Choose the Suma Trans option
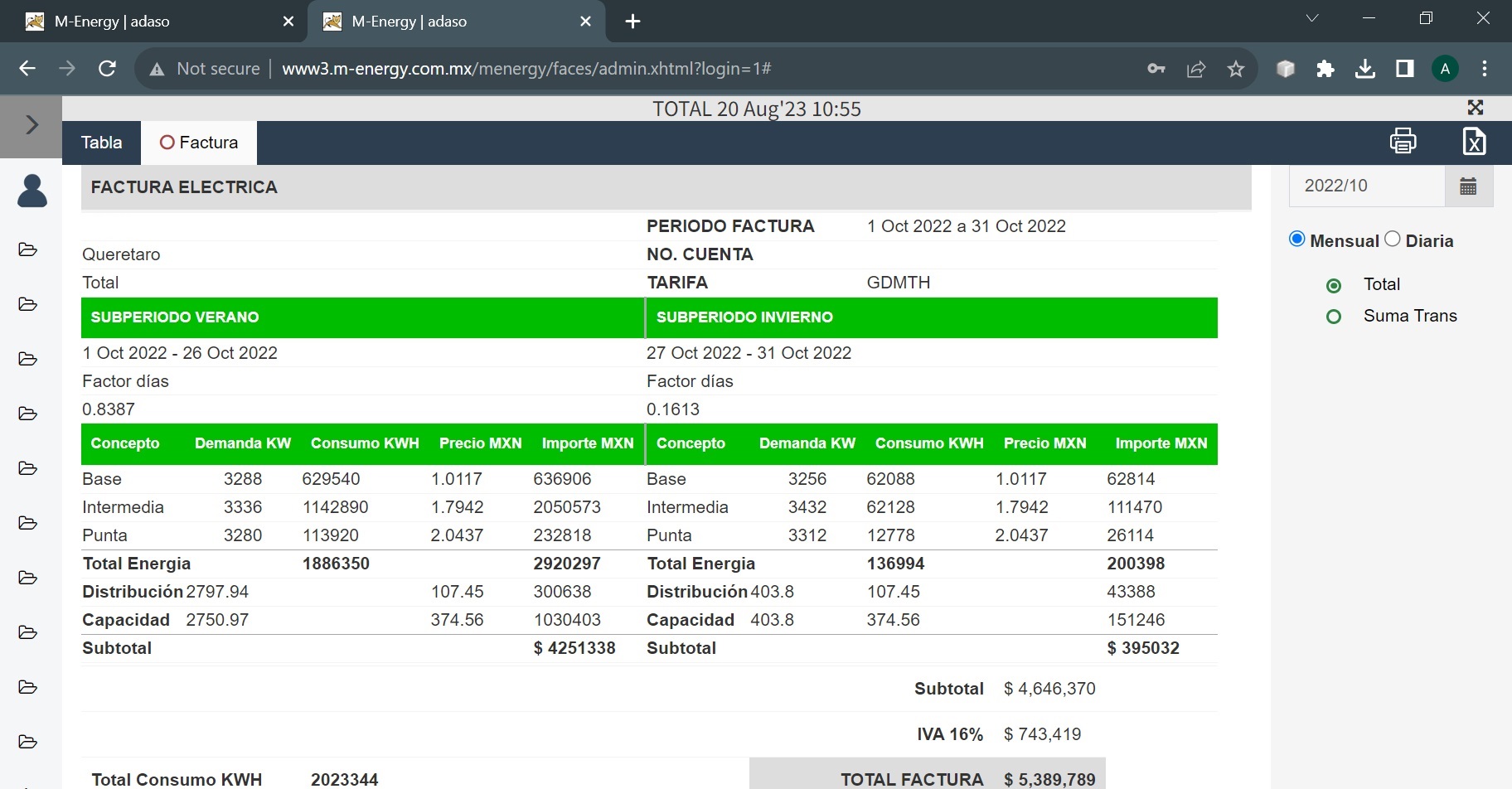Screen dimensions: 1512x789 click(1334, 317)
